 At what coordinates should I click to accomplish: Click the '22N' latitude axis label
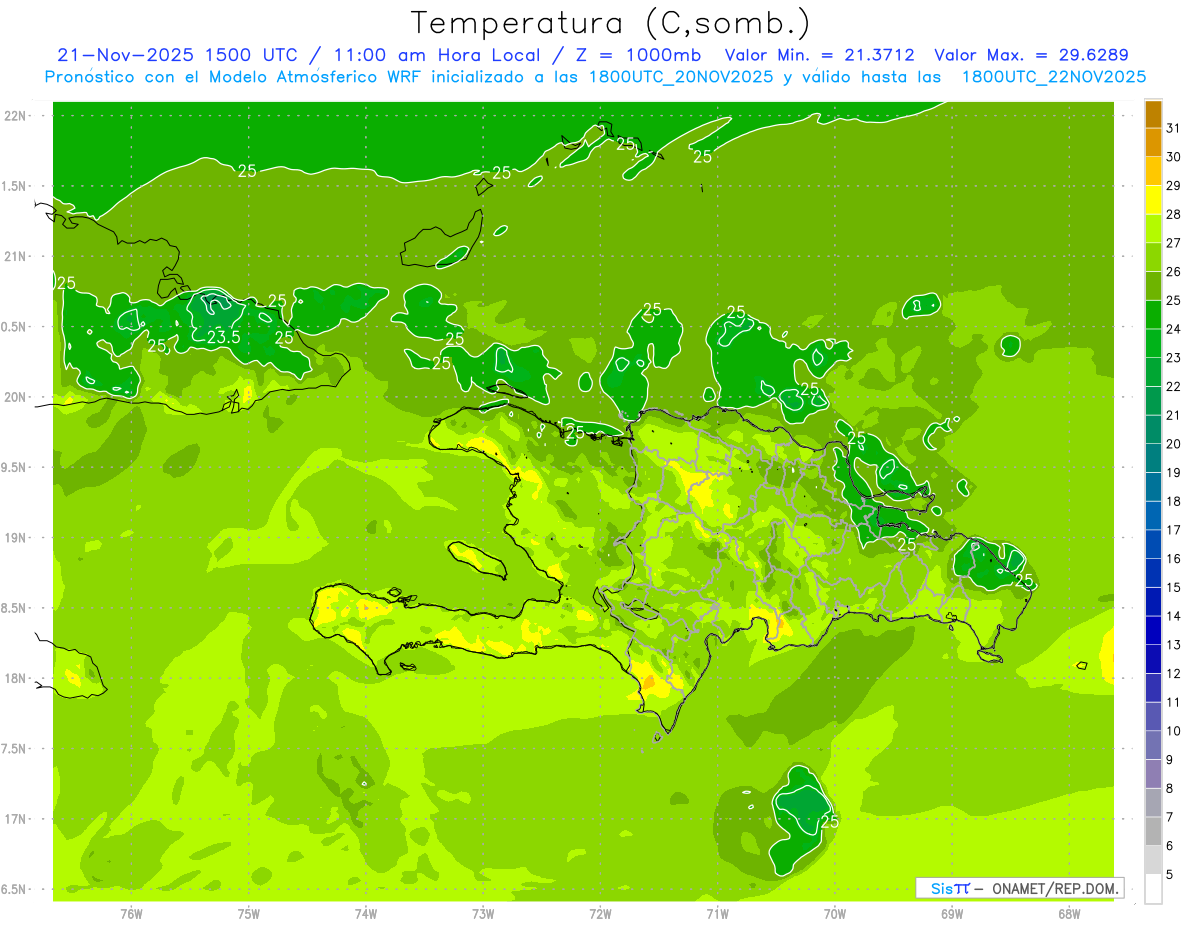point(14,116)
